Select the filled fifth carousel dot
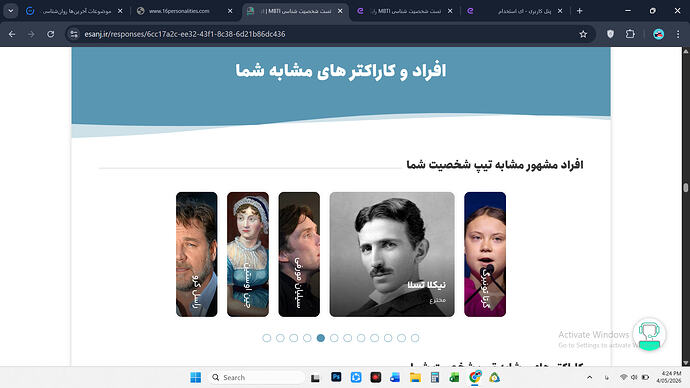This screenshot has width=690, height=388. [x=321, y=338]
